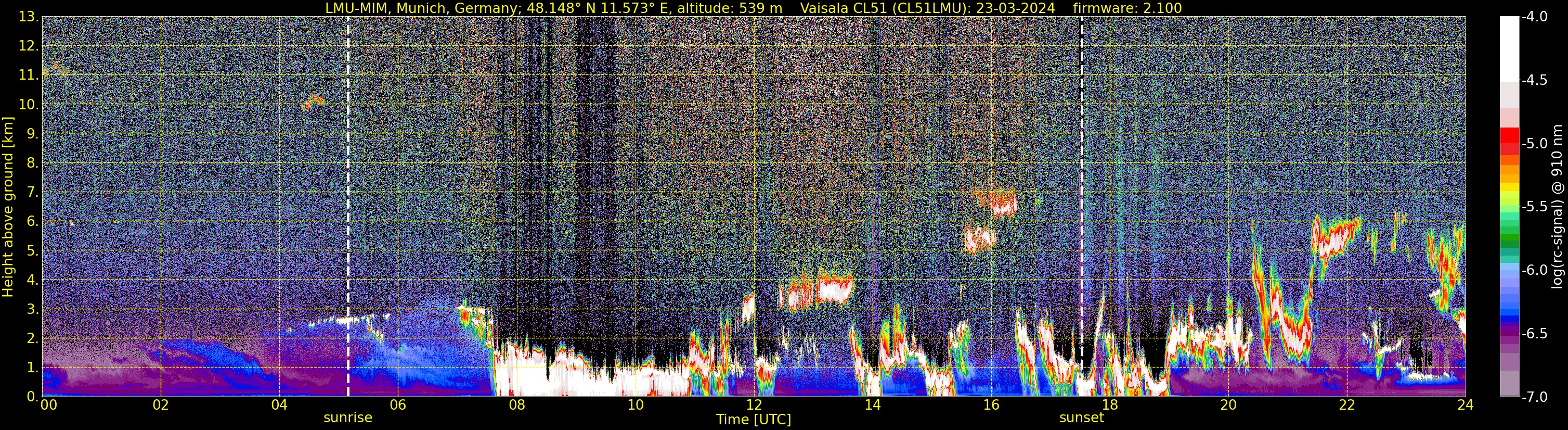
Task: Click the -7.0 colorbar tick label
Action: (x=1534, y=397)
